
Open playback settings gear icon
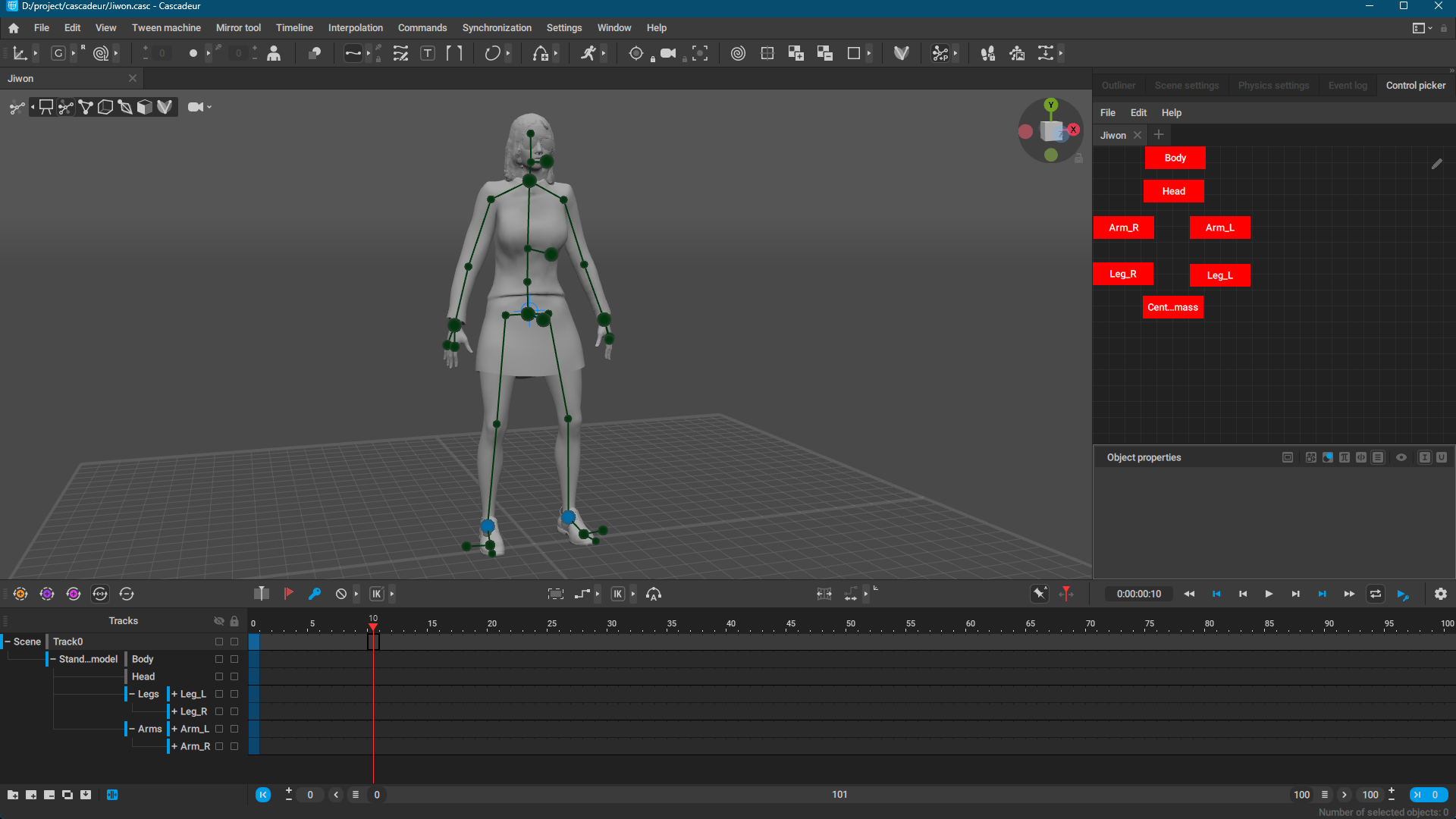pyautogui.click(x=1440, y=594)
